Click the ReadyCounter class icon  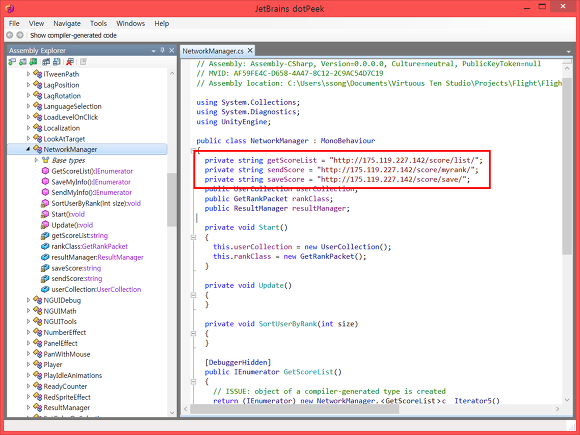pyautogui.click(x=37, y=386)
